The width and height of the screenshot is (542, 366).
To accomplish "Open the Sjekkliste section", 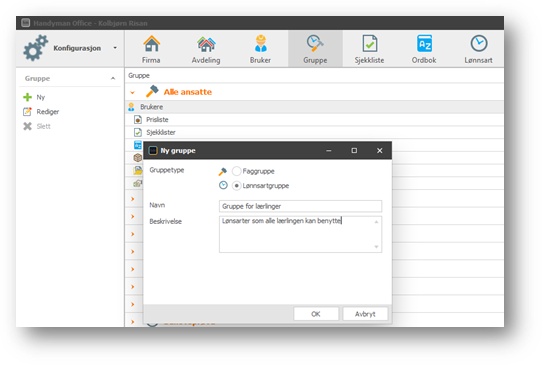I will tap(370, 49).
